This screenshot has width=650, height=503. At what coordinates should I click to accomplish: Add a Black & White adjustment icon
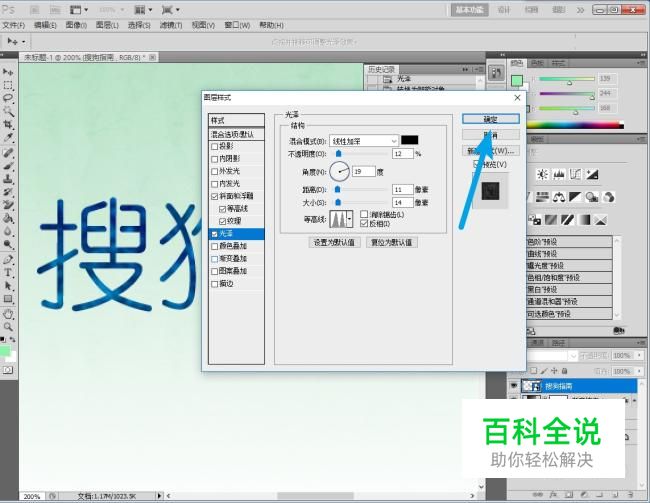point(575,197)
